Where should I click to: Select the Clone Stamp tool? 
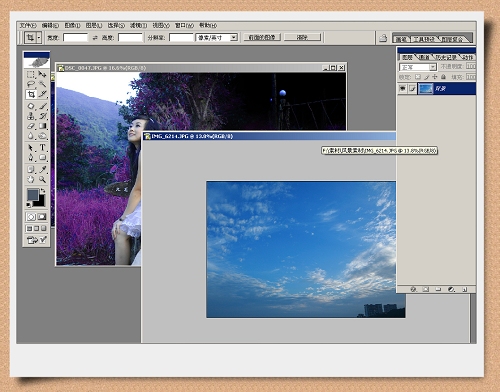click(x=31, y=116)
